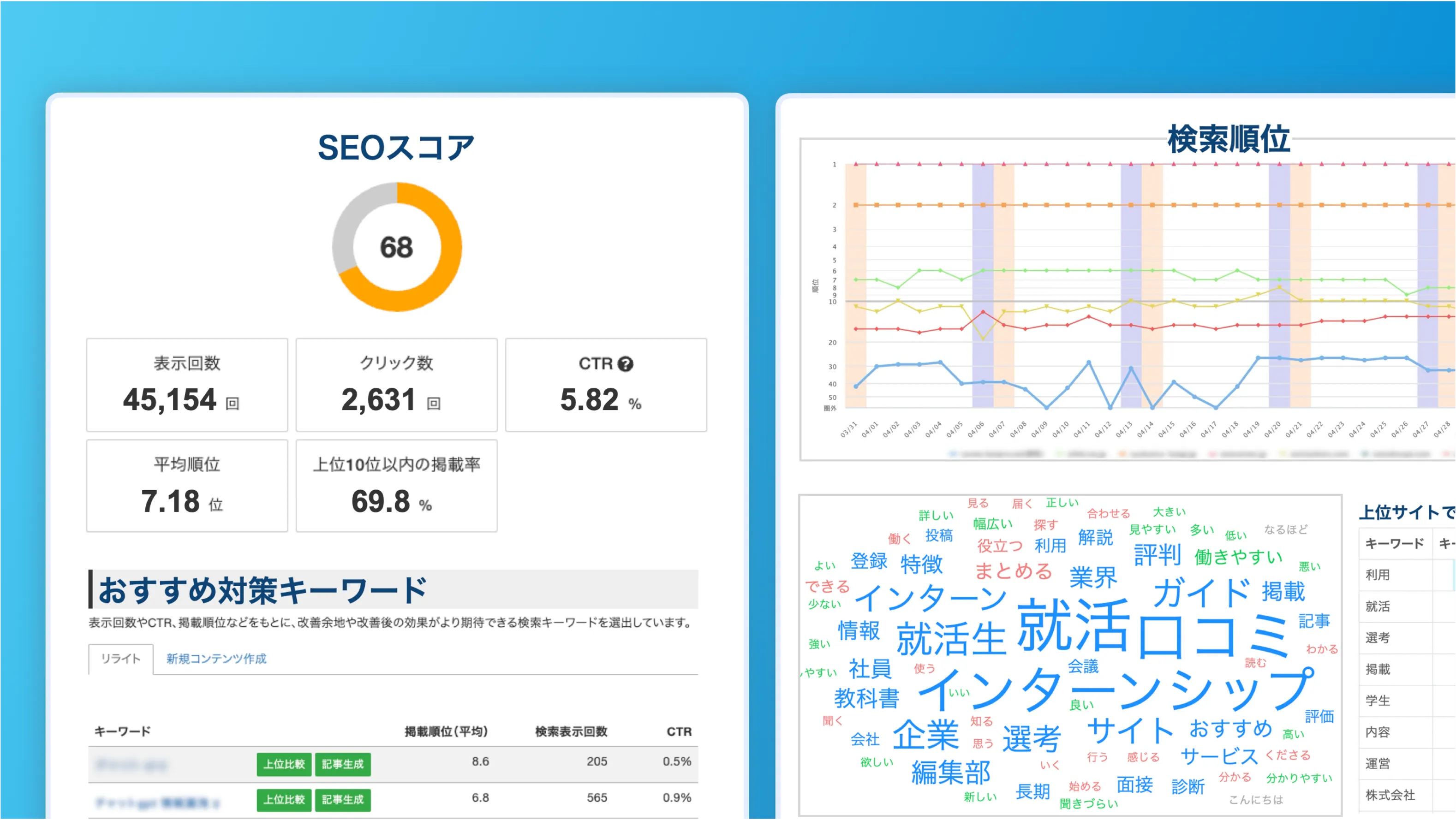The image size is (1456, 820).
Task: Click the SEO score donut chart showing 68
Action: (x=397, y=247)
